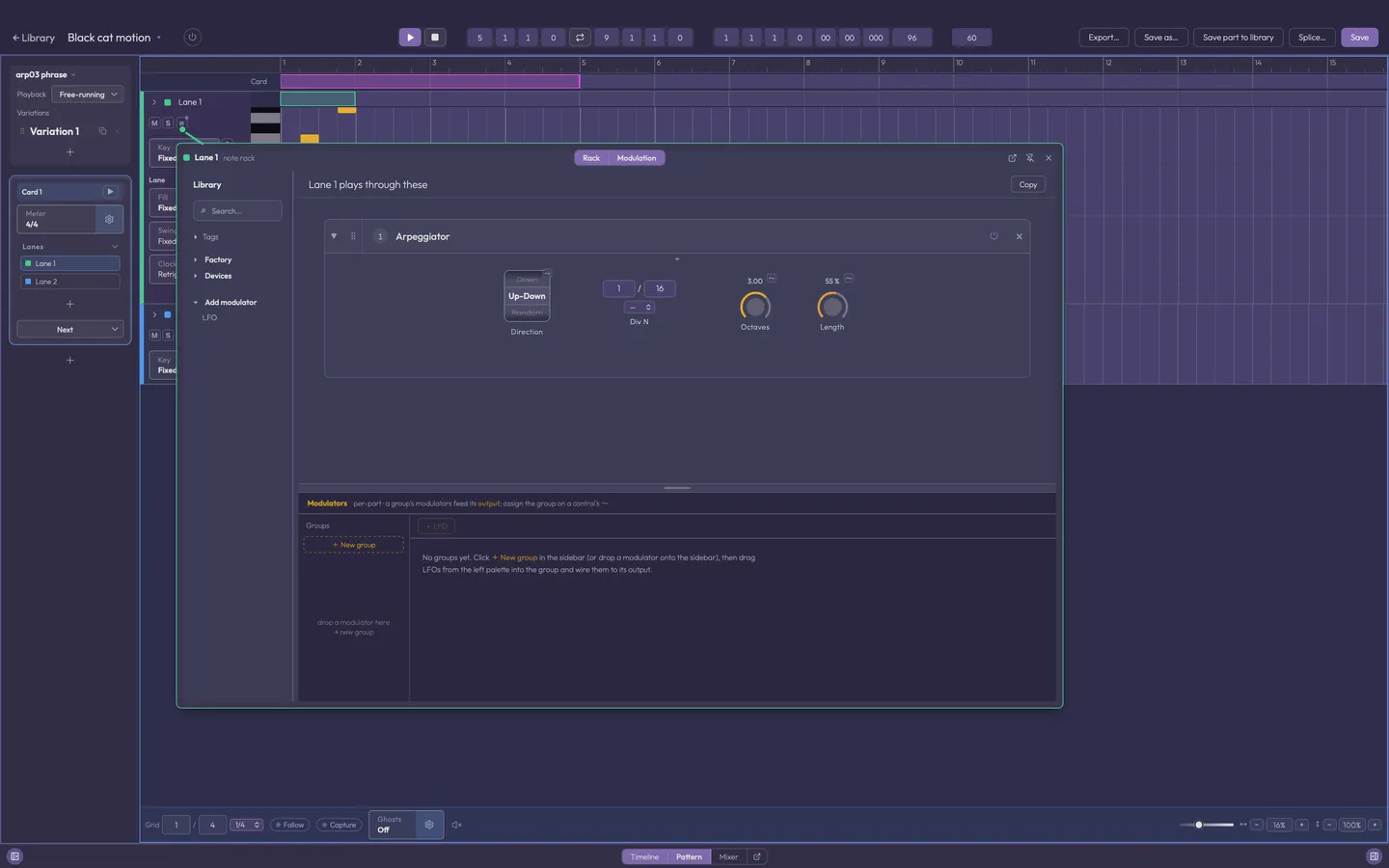Open the Splice option

(1312, 38)
